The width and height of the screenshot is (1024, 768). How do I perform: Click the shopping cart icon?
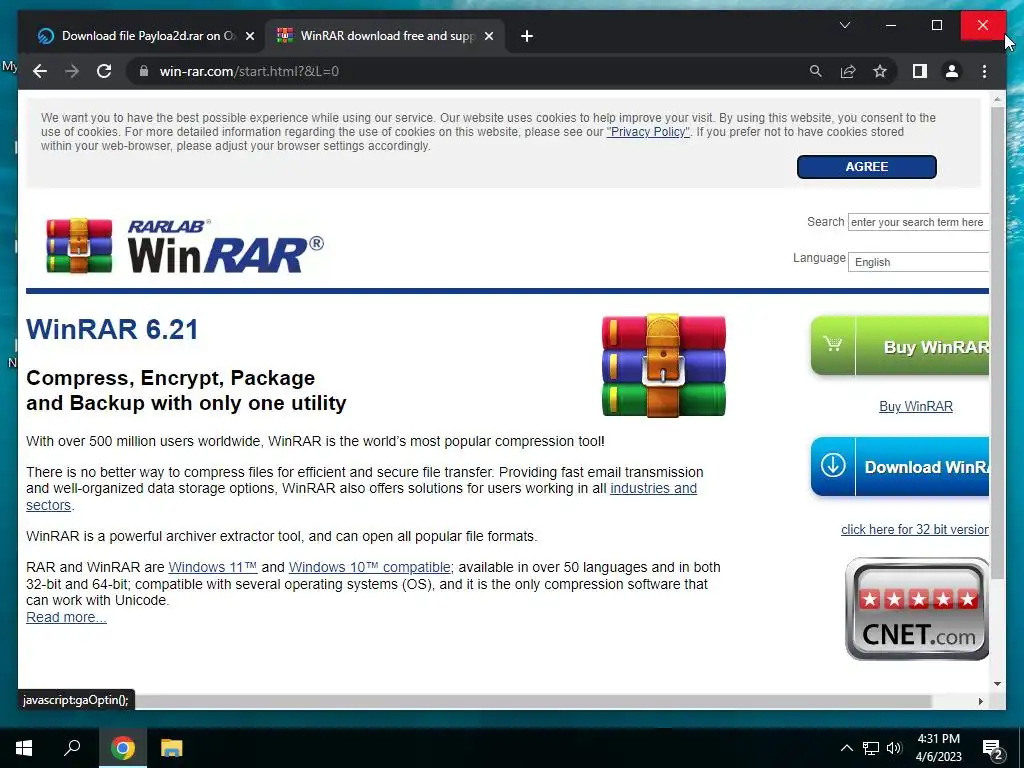[833, 344]
